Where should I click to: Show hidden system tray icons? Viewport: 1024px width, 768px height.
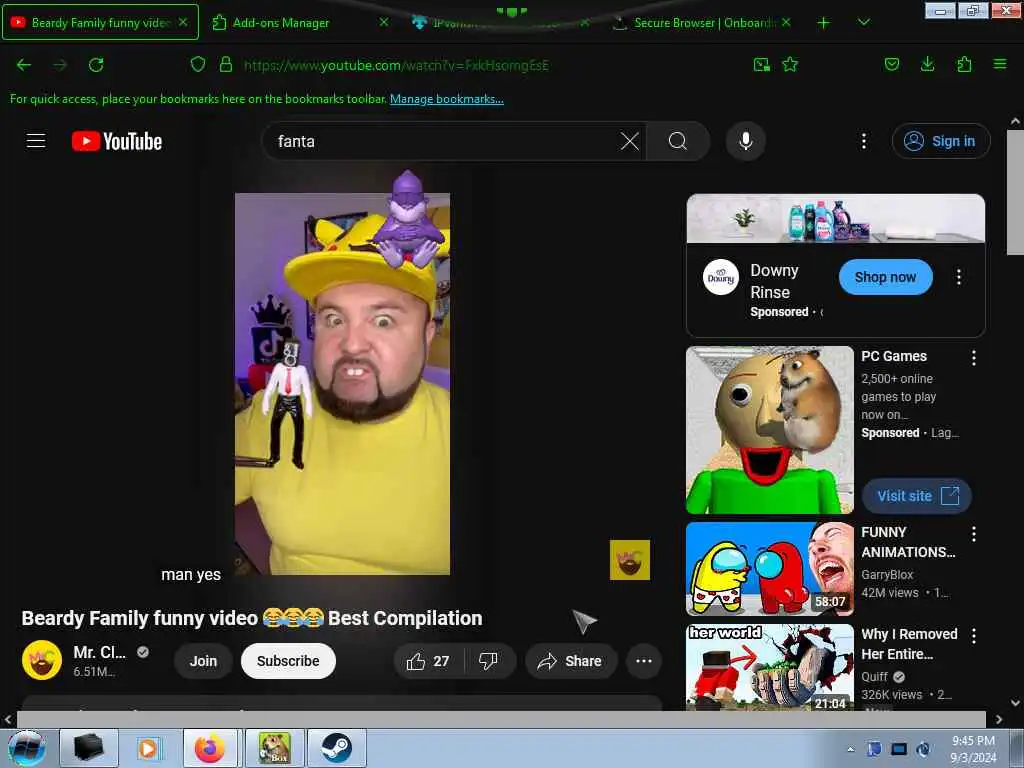(850, 749)
